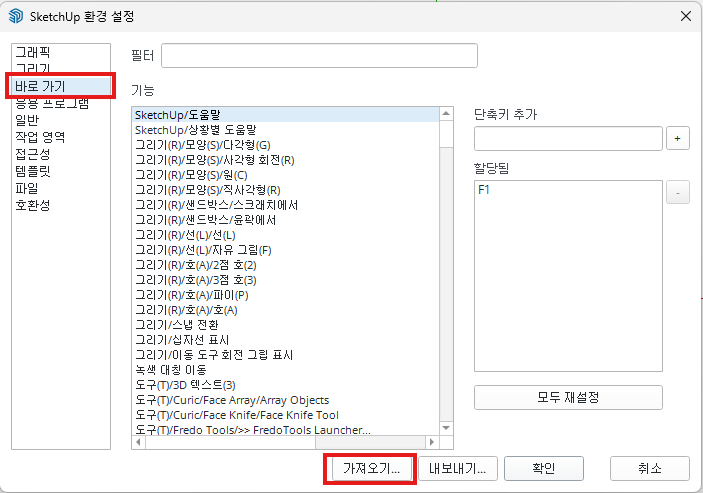Select 그리기(R)/선(L)/자유 그림(F) entry
703x493 pixels.
286,250
